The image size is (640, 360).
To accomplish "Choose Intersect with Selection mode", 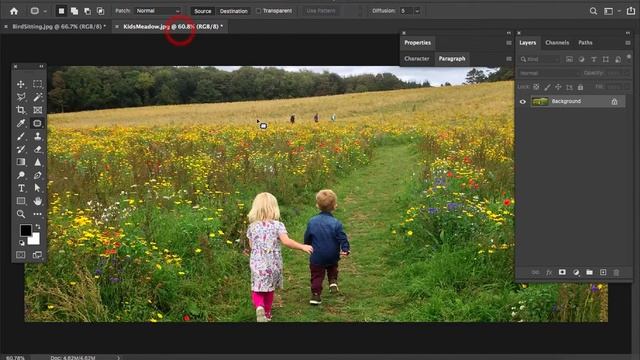I will point(100,11).
